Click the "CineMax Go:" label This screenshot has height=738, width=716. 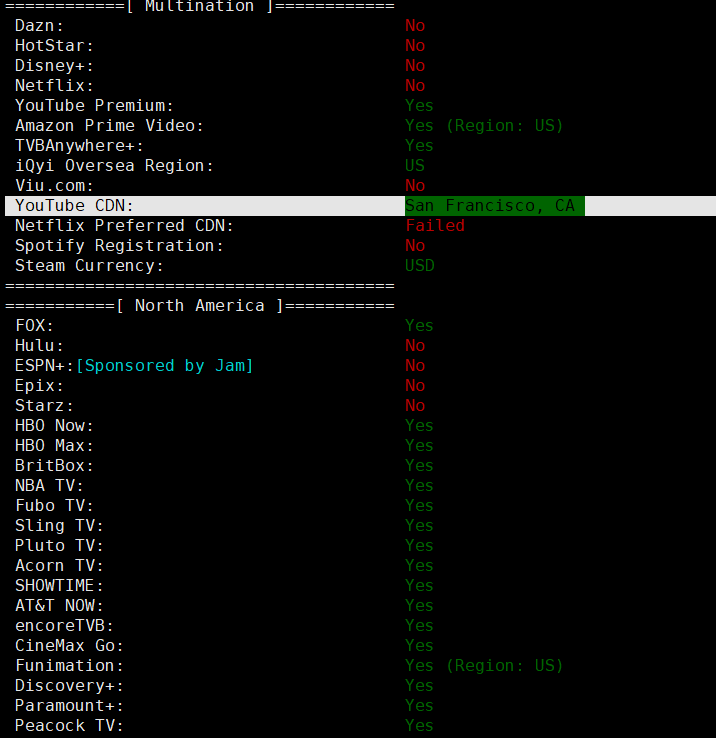[x=69, y=646]
